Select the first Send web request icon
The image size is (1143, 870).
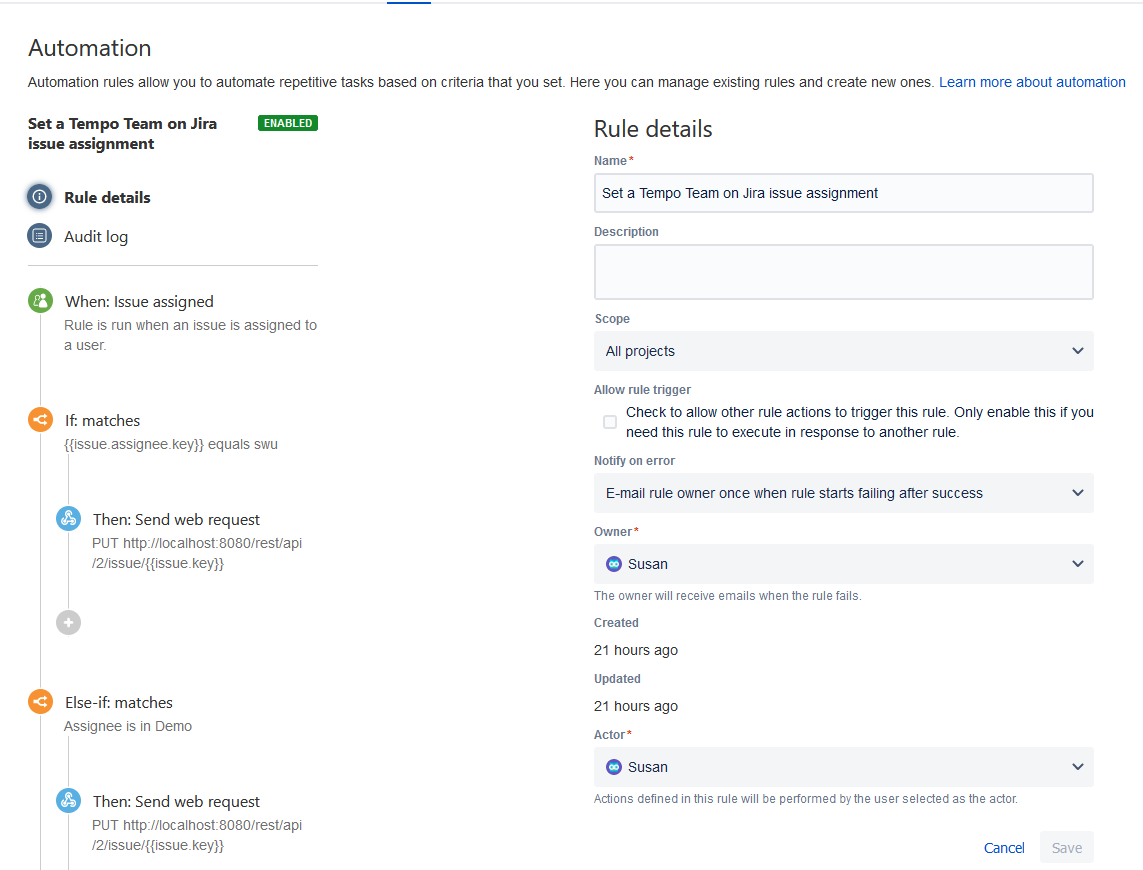68,519
